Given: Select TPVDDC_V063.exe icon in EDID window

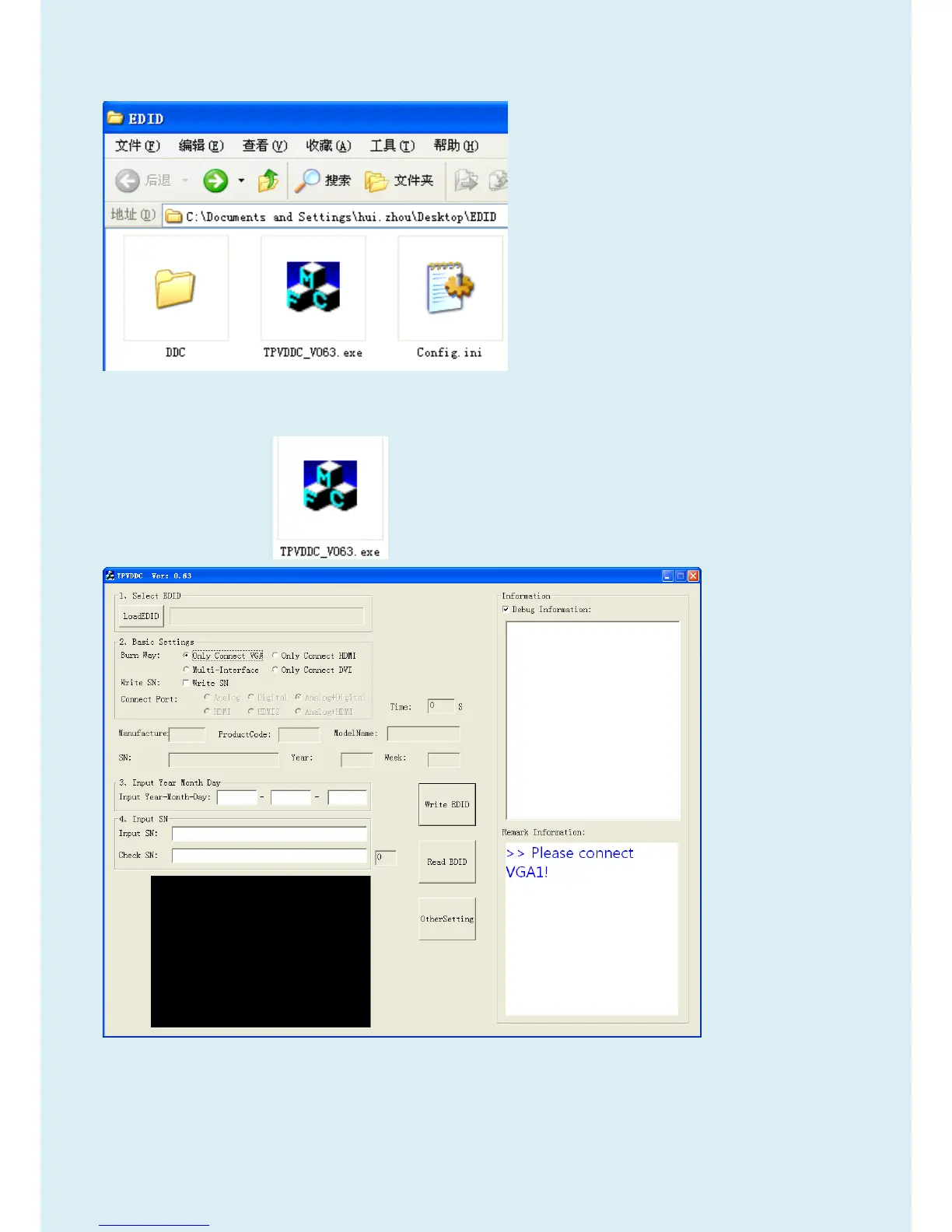Looking at the screenshot, I should click(x=313, y=287).
